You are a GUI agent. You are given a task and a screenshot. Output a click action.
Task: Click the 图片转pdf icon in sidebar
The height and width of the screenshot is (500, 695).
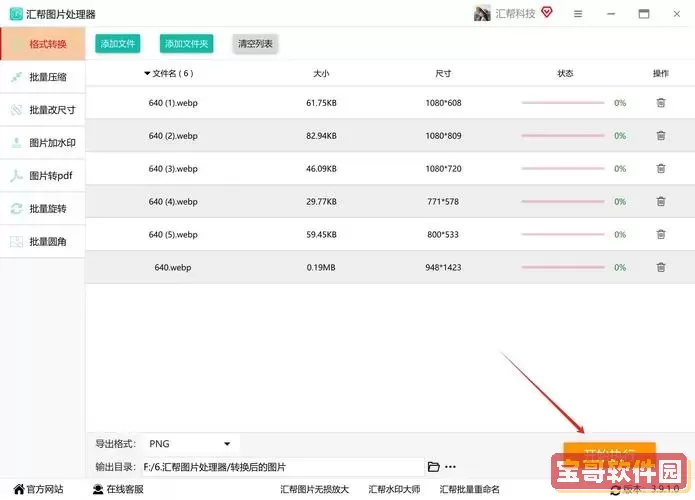tap(17, 176)
